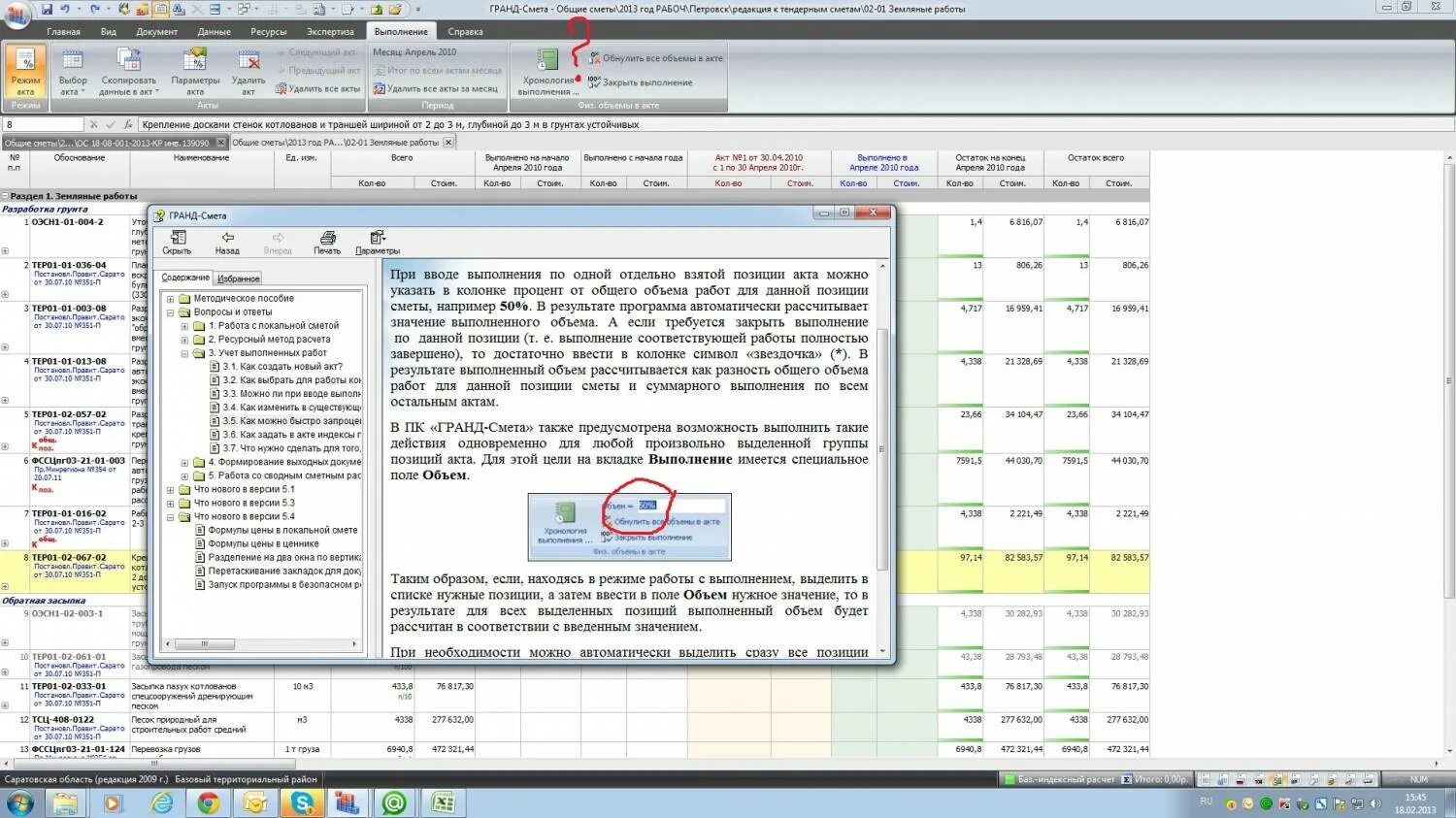Open Формулы цены в локальной смете topic

coord(282,531)
